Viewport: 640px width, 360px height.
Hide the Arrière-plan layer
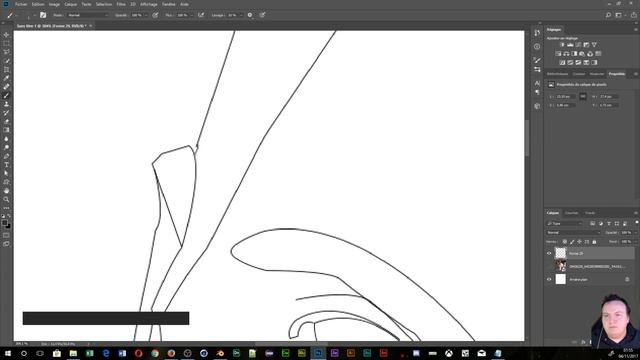549,279
